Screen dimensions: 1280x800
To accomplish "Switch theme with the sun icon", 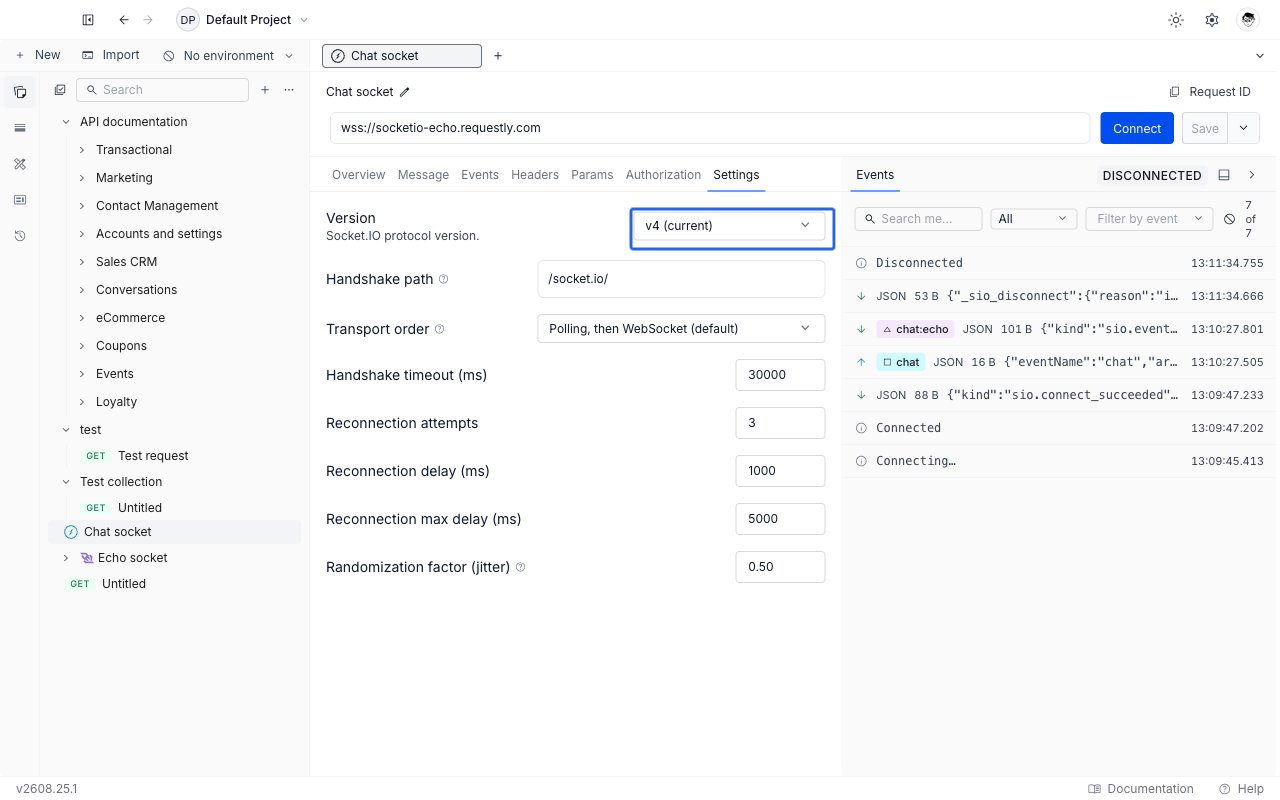I will [x=1176, y=20].
